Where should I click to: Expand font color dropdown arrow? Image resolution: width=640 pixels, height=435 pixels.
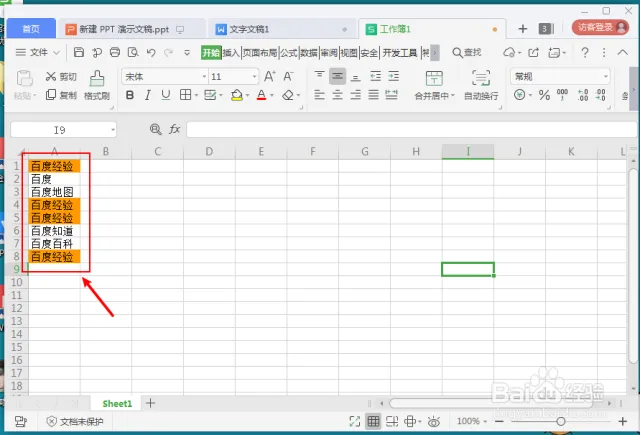(x=272, y=95)
